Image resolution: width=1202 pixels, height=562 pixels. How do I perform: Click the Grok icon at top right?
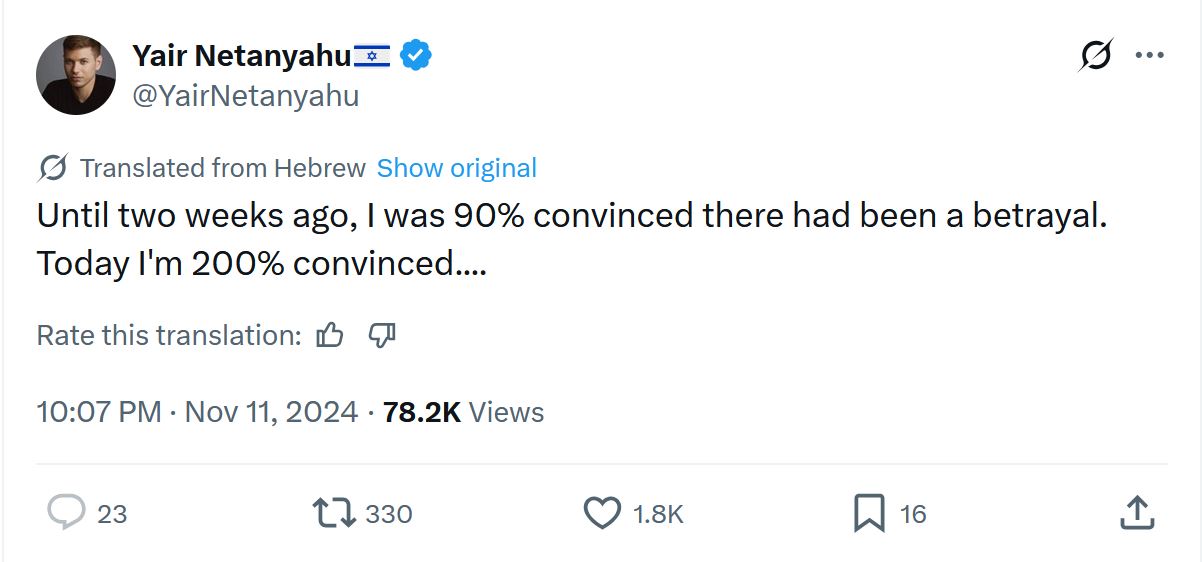1096,56
